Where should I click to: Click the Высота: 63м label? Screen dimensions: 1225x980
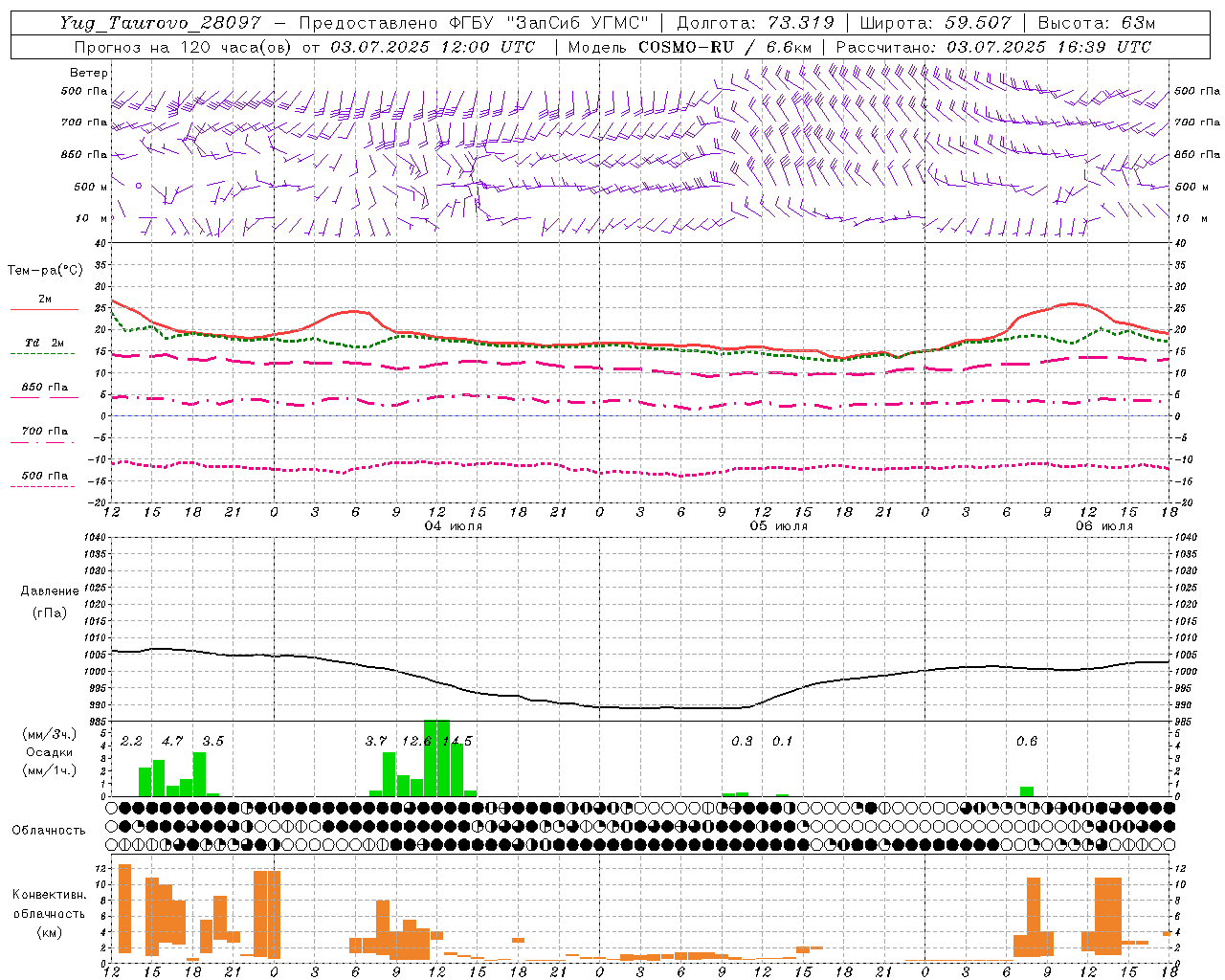1099,23
